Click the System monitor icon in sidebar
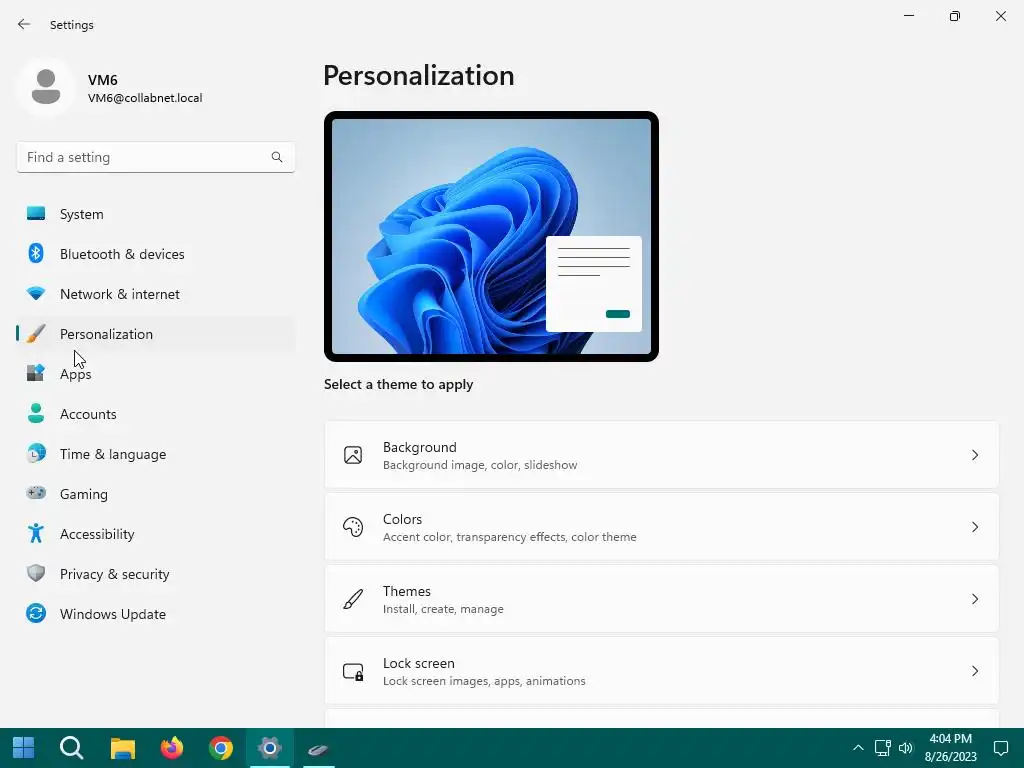This screenshot has width=1024, height=768. click(36, 214)
